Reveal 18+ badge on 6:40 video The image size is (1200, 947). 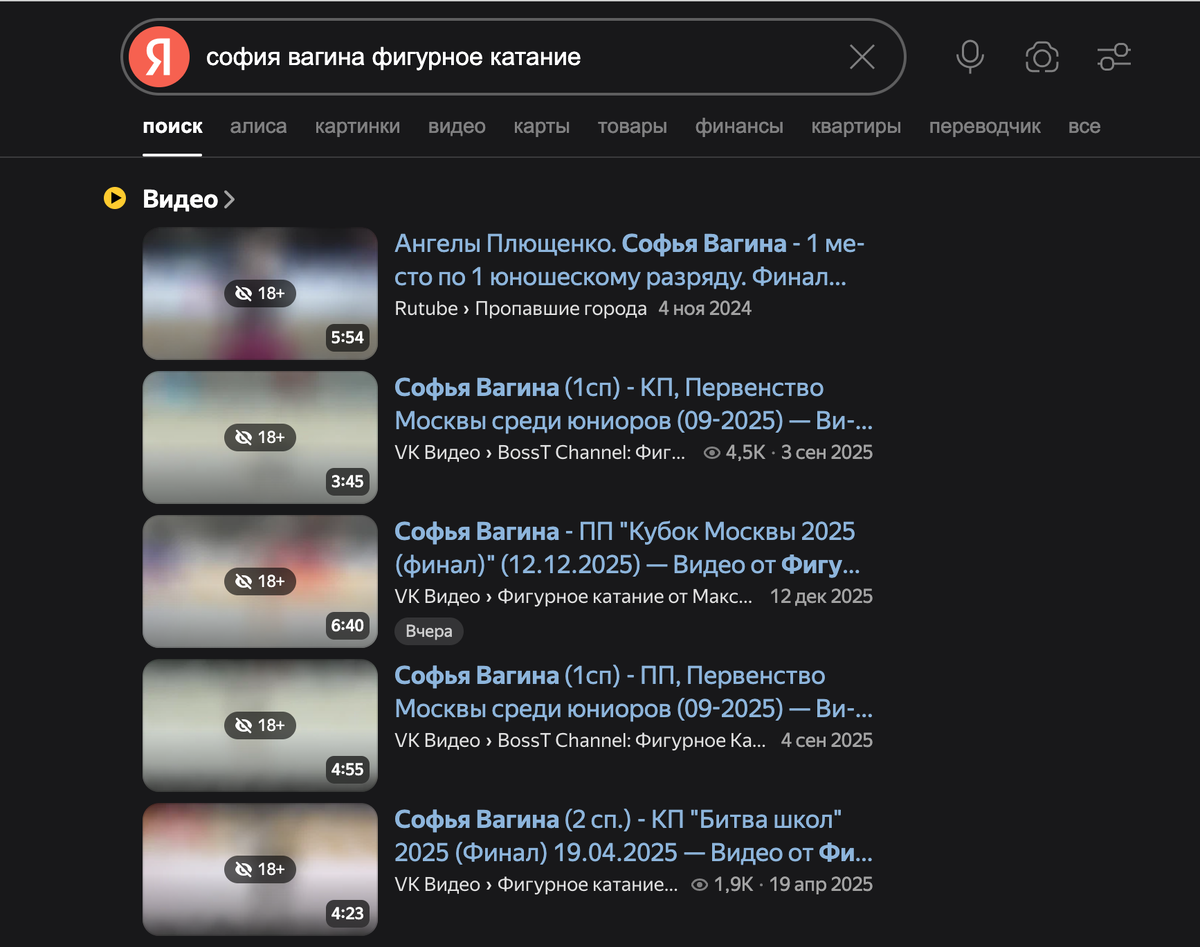pos(260,581)
